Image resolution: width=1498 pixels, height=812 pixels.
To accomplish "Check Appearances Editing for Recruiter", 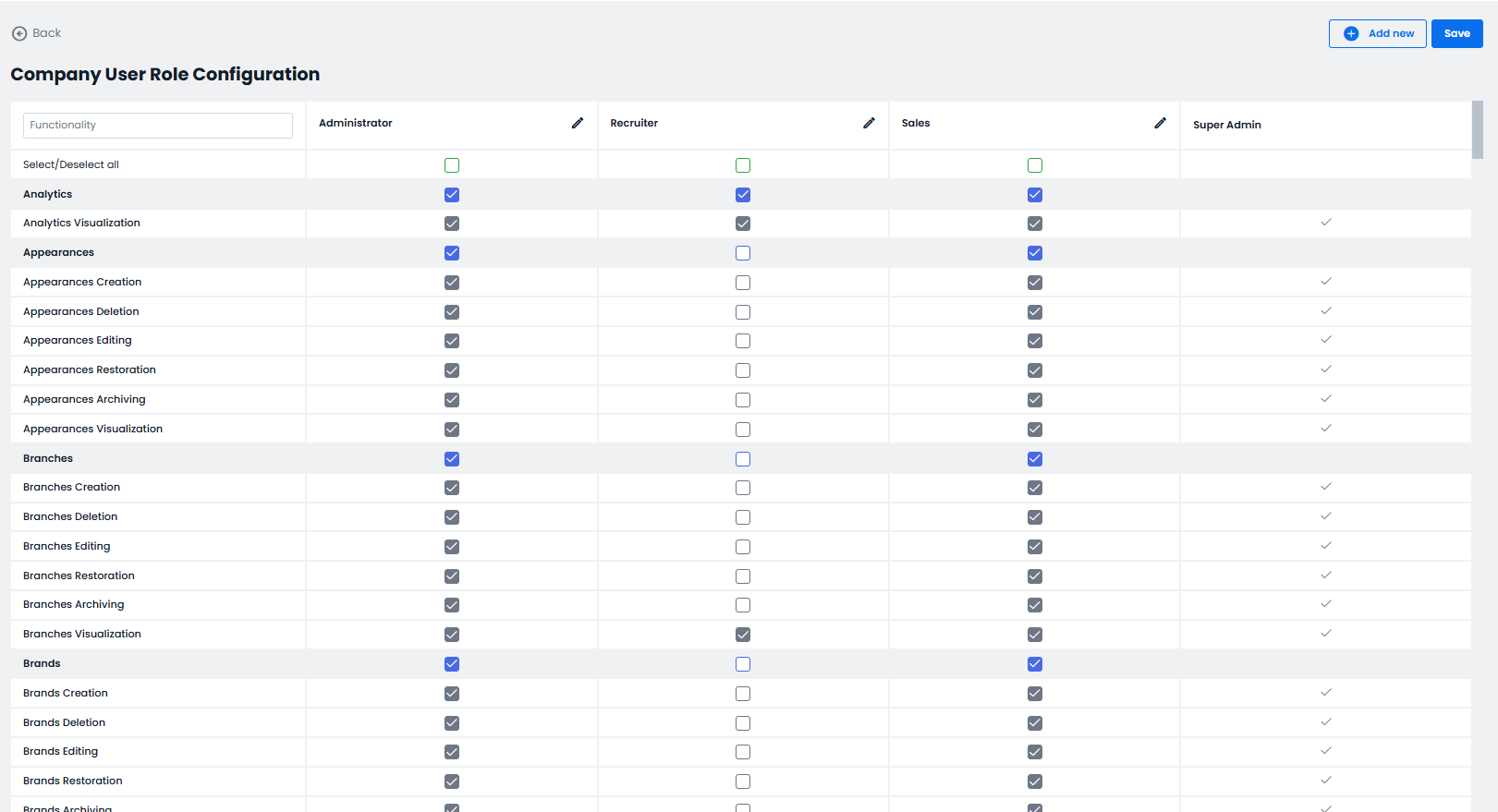I will (743, 341).
